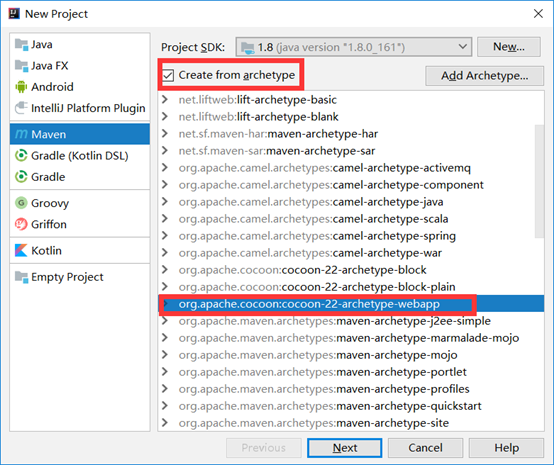Screen dimensions: 554x465
Task: Select Java in project type list
Action: point(80,45)
